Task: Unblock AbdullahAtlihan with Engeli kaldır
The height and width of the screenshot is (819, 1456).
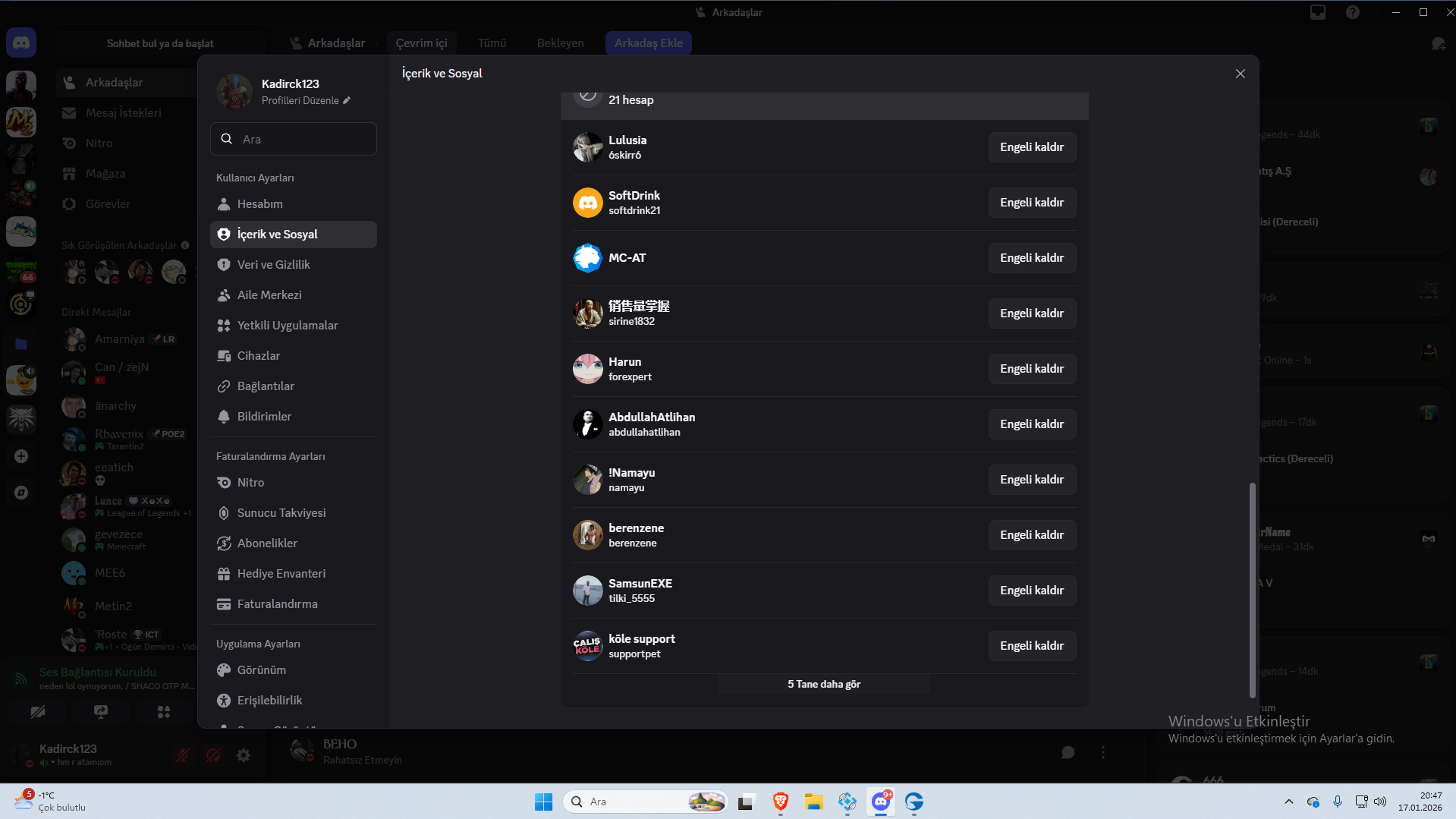Action: point(1032,424)
